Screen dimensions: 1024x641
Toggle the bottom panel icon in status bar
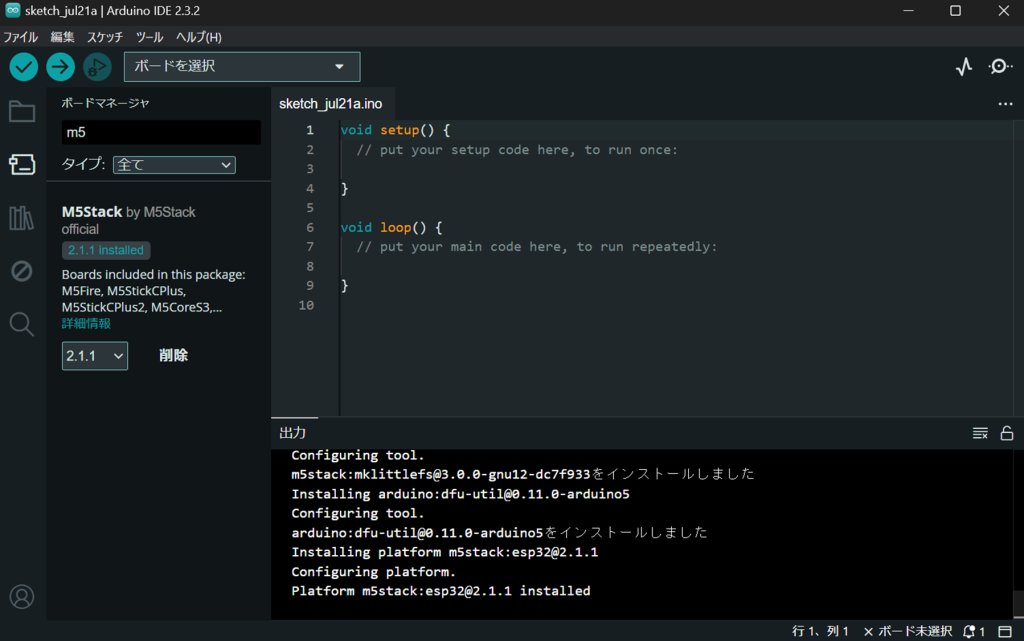coord(1005,631)
